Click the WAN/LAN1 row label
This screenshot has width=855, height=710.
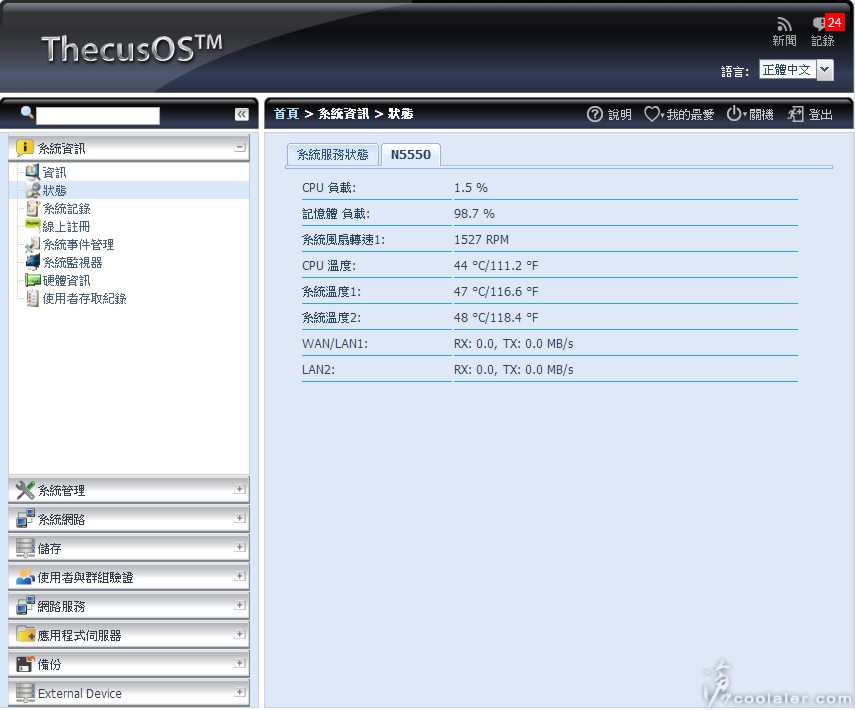(335, 344)
